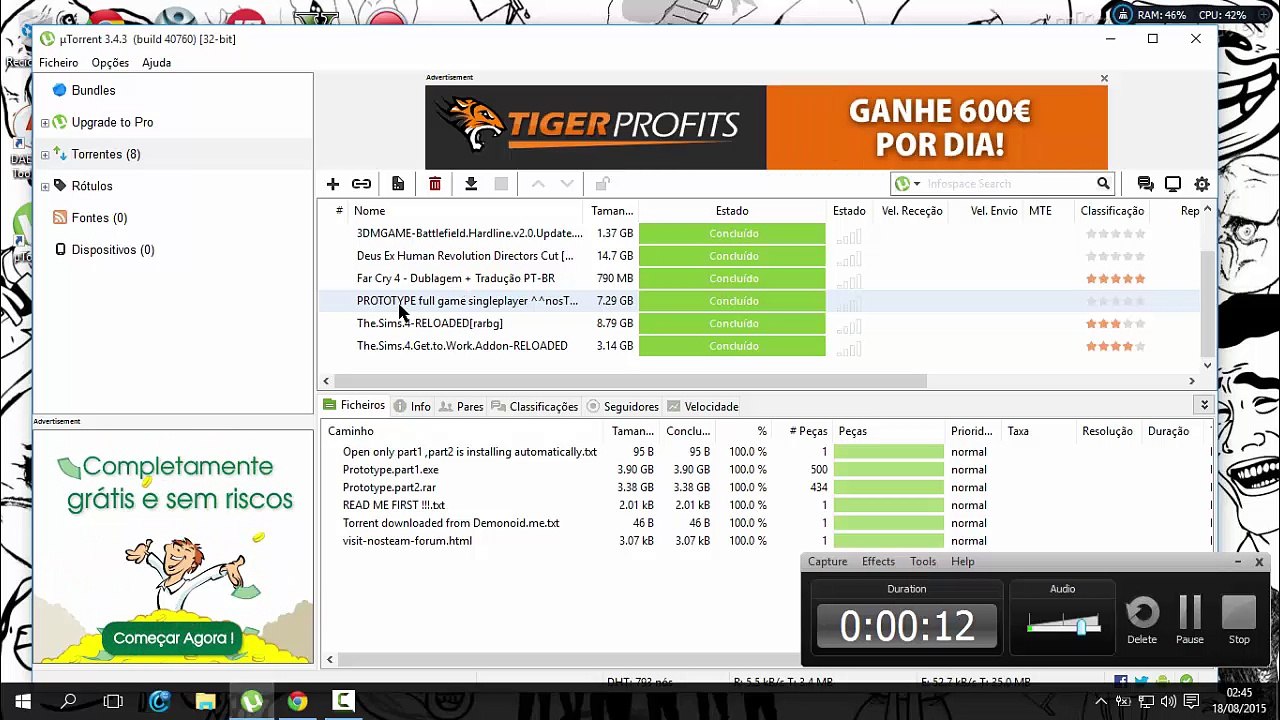This screenshot has width=1280, height=720.
Task: Open the Opções menu
Action: [110, 62]
